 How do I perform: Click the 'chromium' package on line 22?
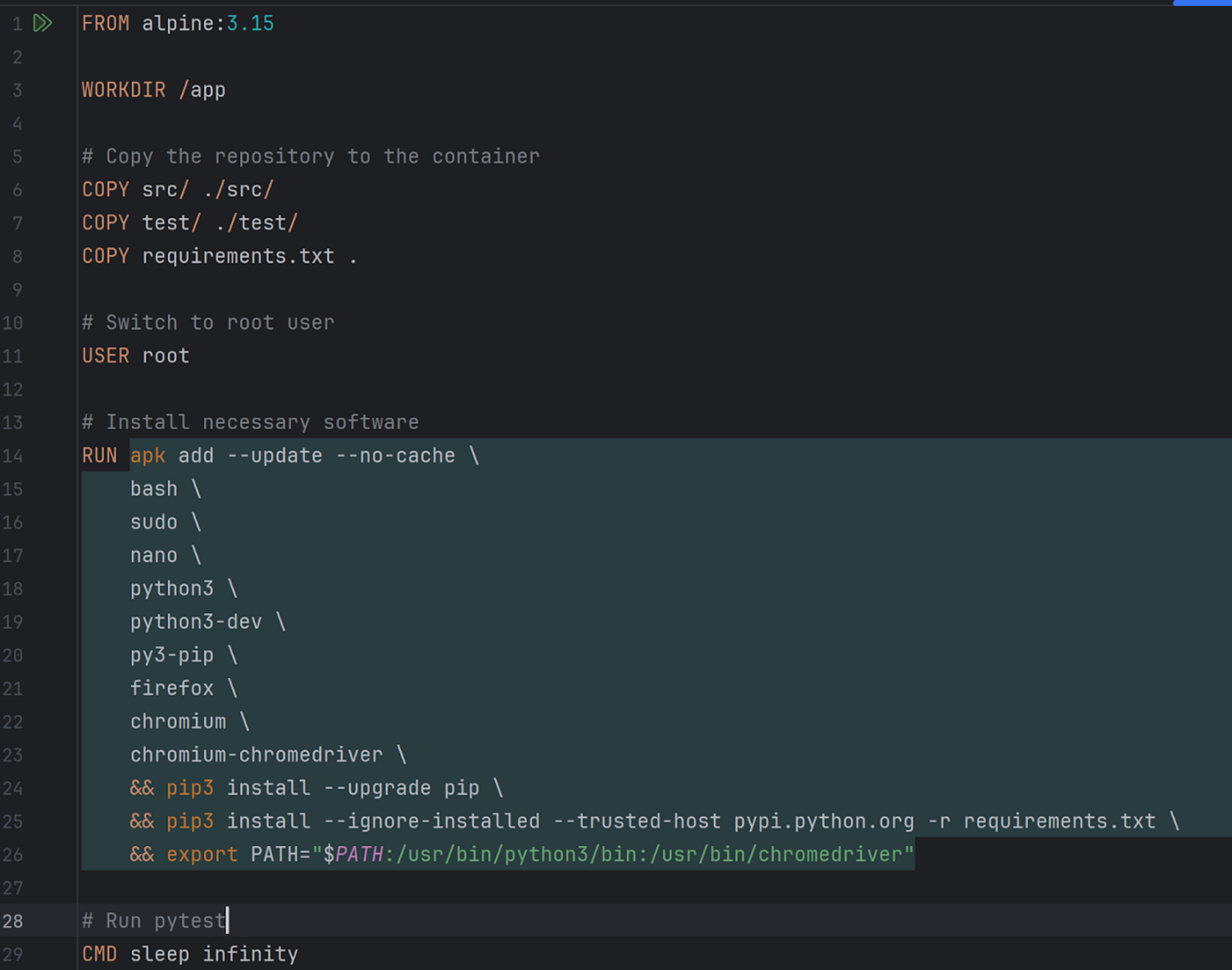[178, 722]
